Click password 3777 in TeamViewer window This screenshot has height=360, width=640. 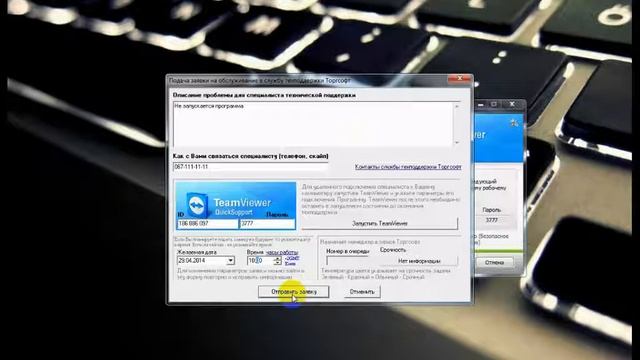click(x=491, y=220)
